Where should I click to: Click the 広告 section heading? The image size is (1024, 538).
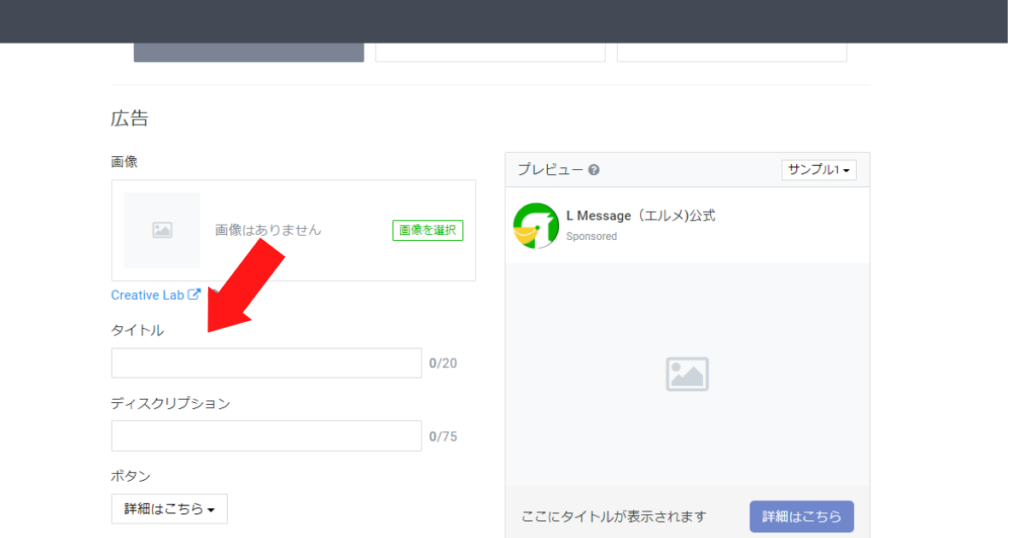[x=129, y=118]
